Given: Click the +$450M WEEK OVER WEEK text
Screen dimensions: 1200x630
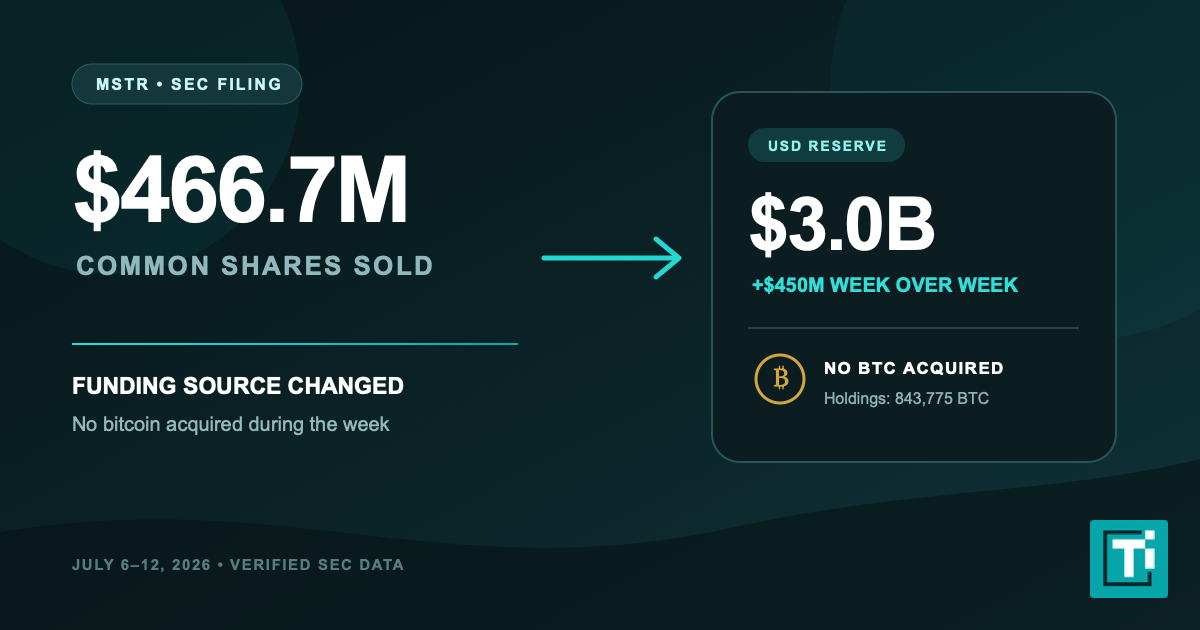Looking at the screenshot, I should pyautogui.click(x=885, y=285).
